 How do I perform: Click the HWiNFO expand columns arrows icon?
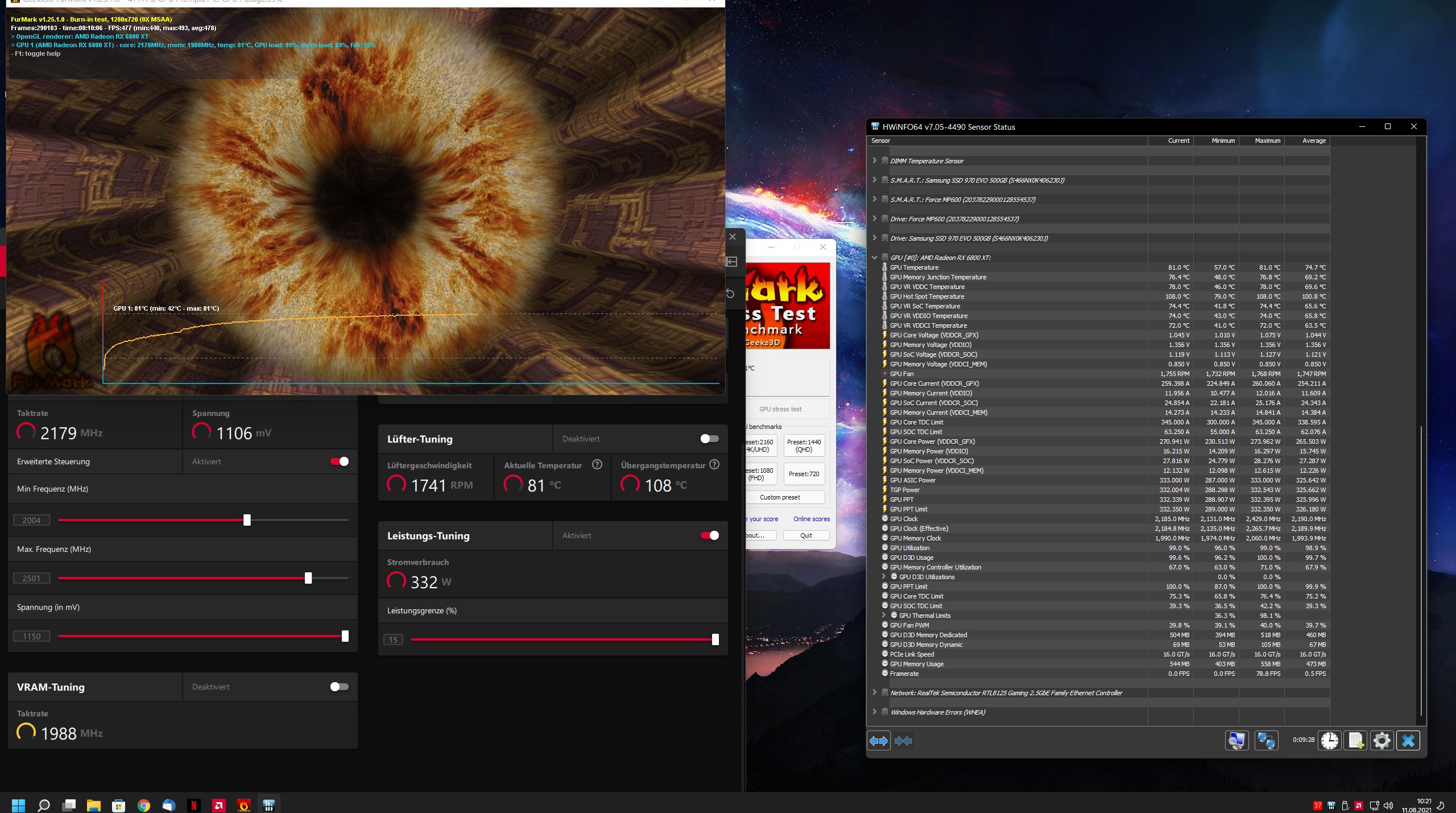pyautogui.click(x=878, y=741)
